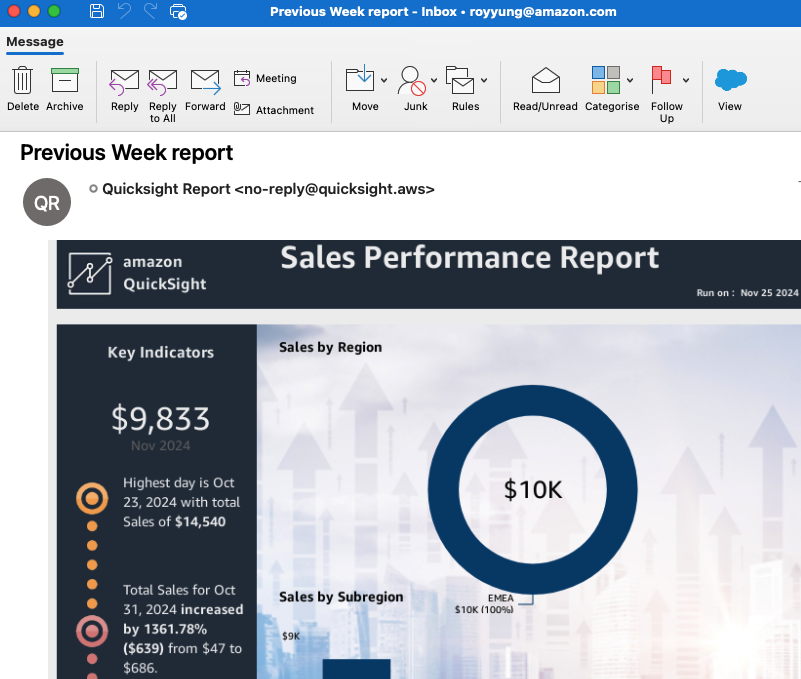801x679 pixels.
Task: Close window with red button
Action: click(14, 11)
